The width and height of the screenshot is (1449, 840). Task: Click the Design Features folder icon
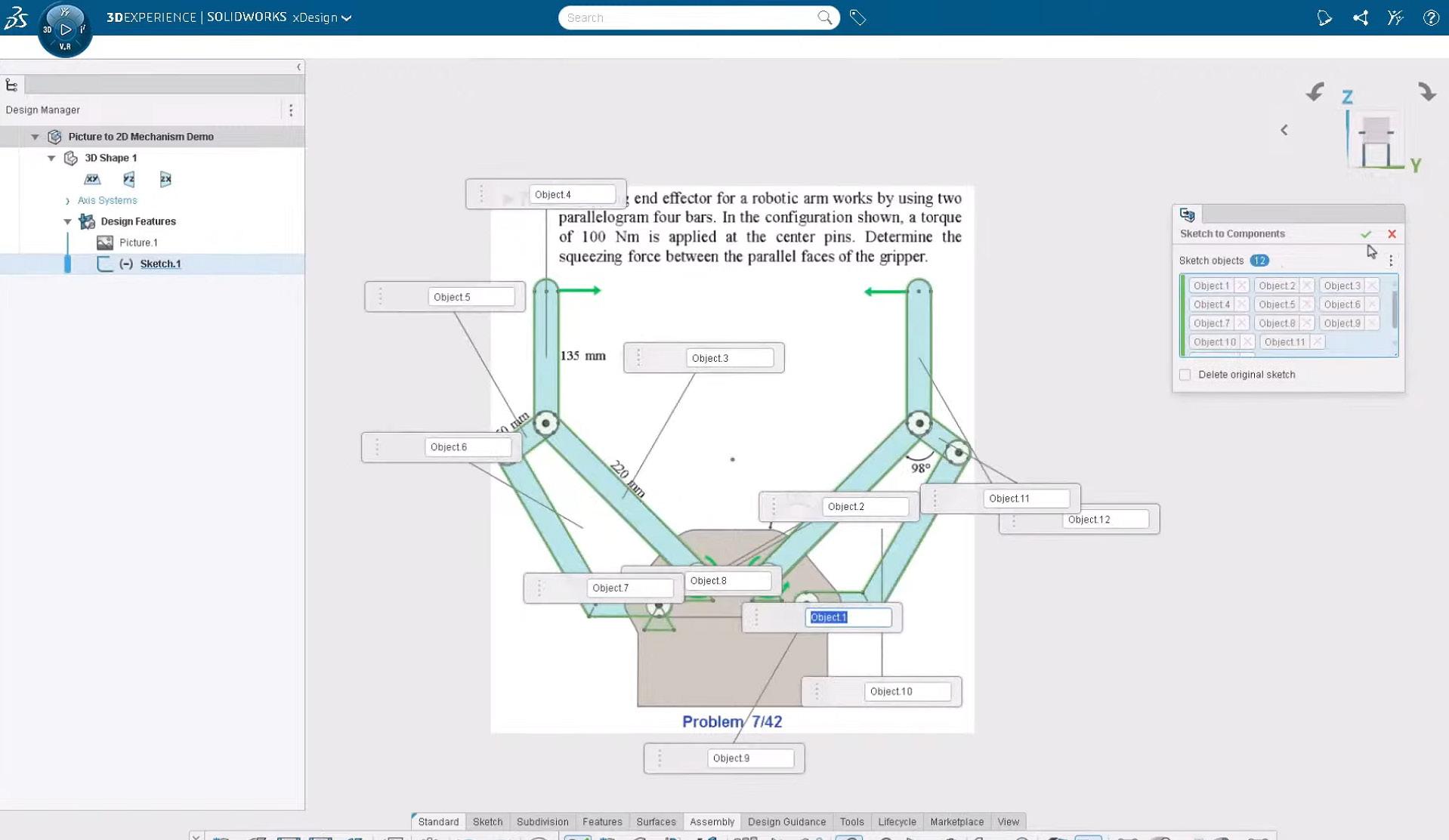point(87,221)
